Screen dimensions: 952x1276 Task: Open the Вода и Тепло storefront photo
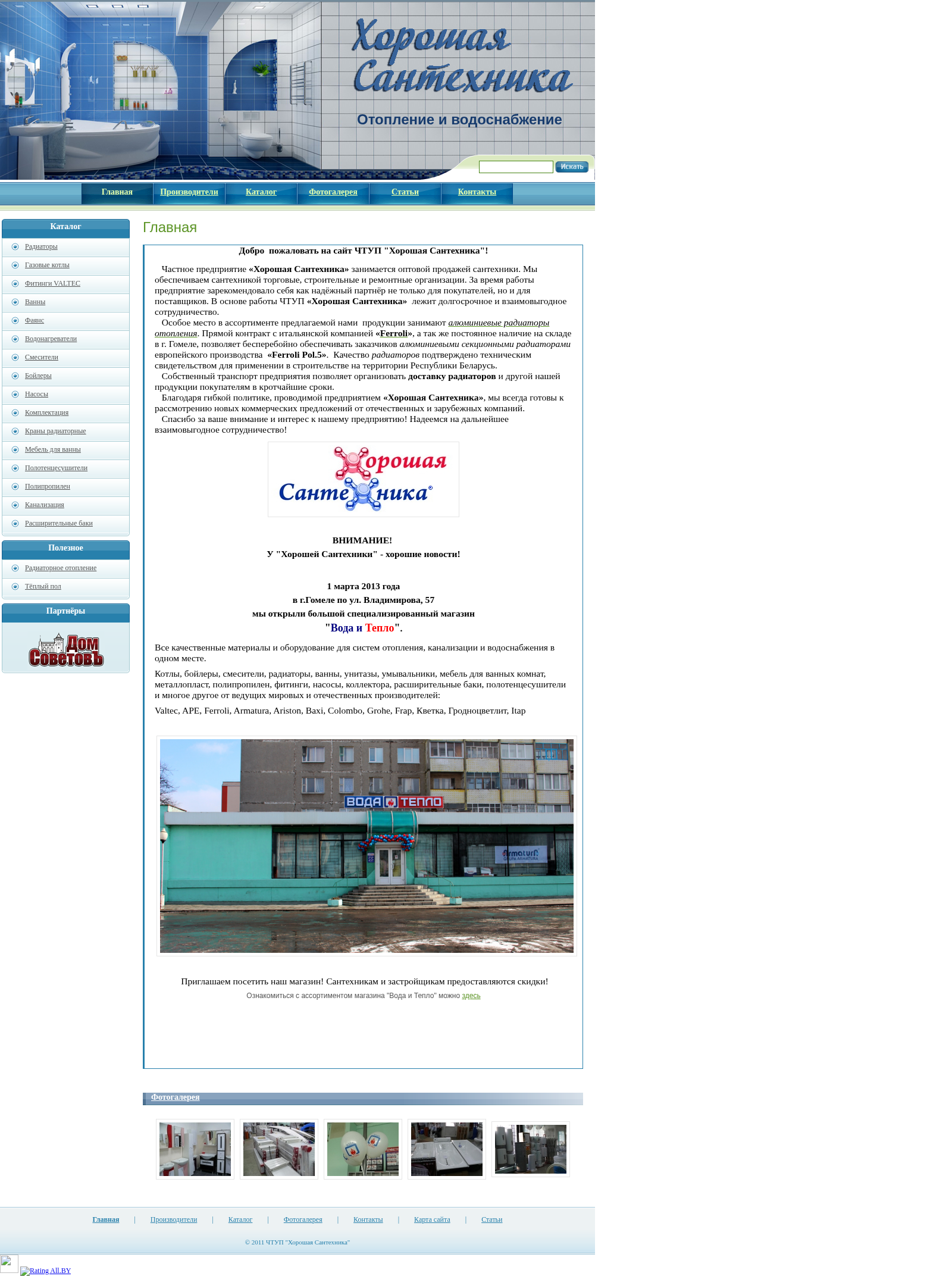click(367, 846)
